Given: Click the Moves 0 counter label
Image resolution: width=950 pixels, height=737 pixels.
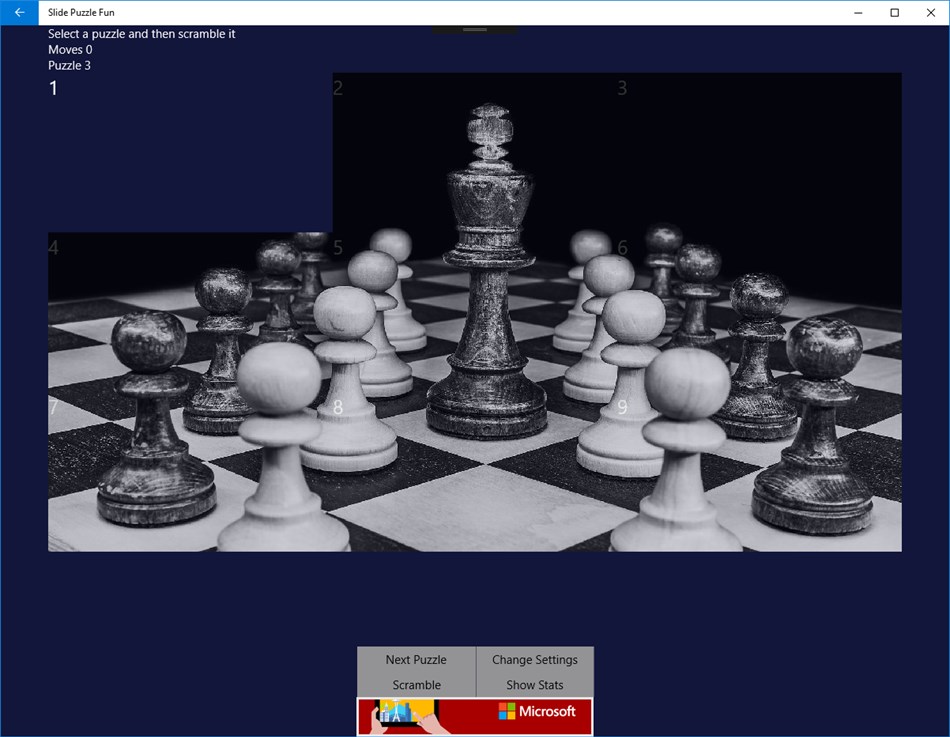Looking at the screenshot, I should pos(70,49).
